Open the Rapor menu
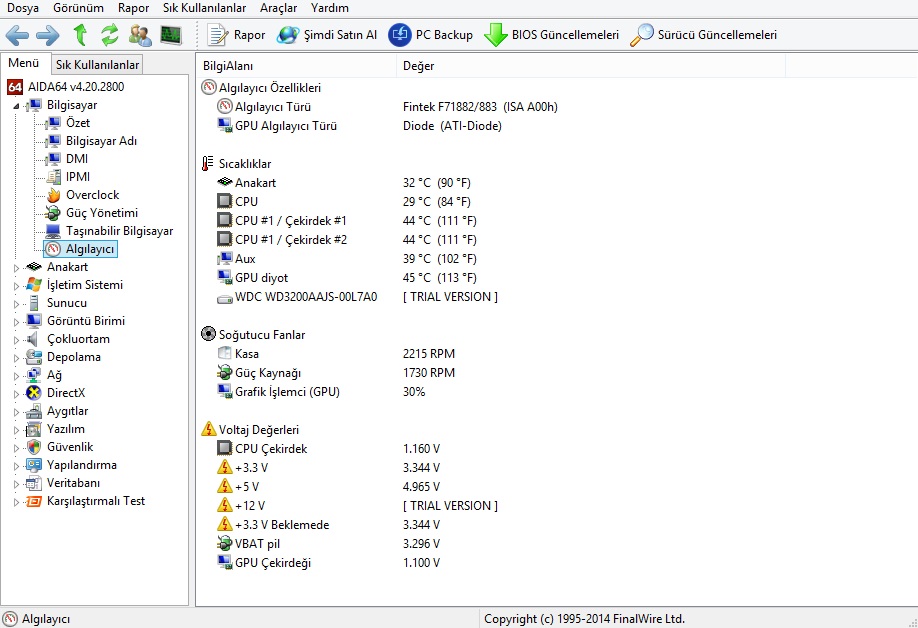Image resolution: width=918 pixels, height=628 pixels. pos(133,8)
